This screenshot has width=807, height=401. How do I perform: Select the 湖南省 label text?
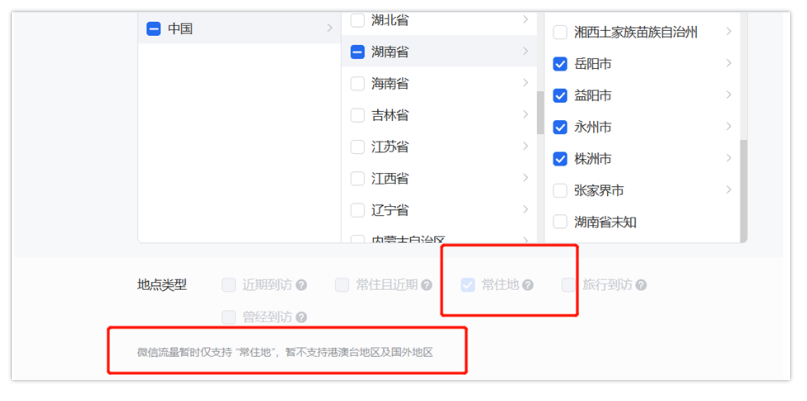[390, 52]
